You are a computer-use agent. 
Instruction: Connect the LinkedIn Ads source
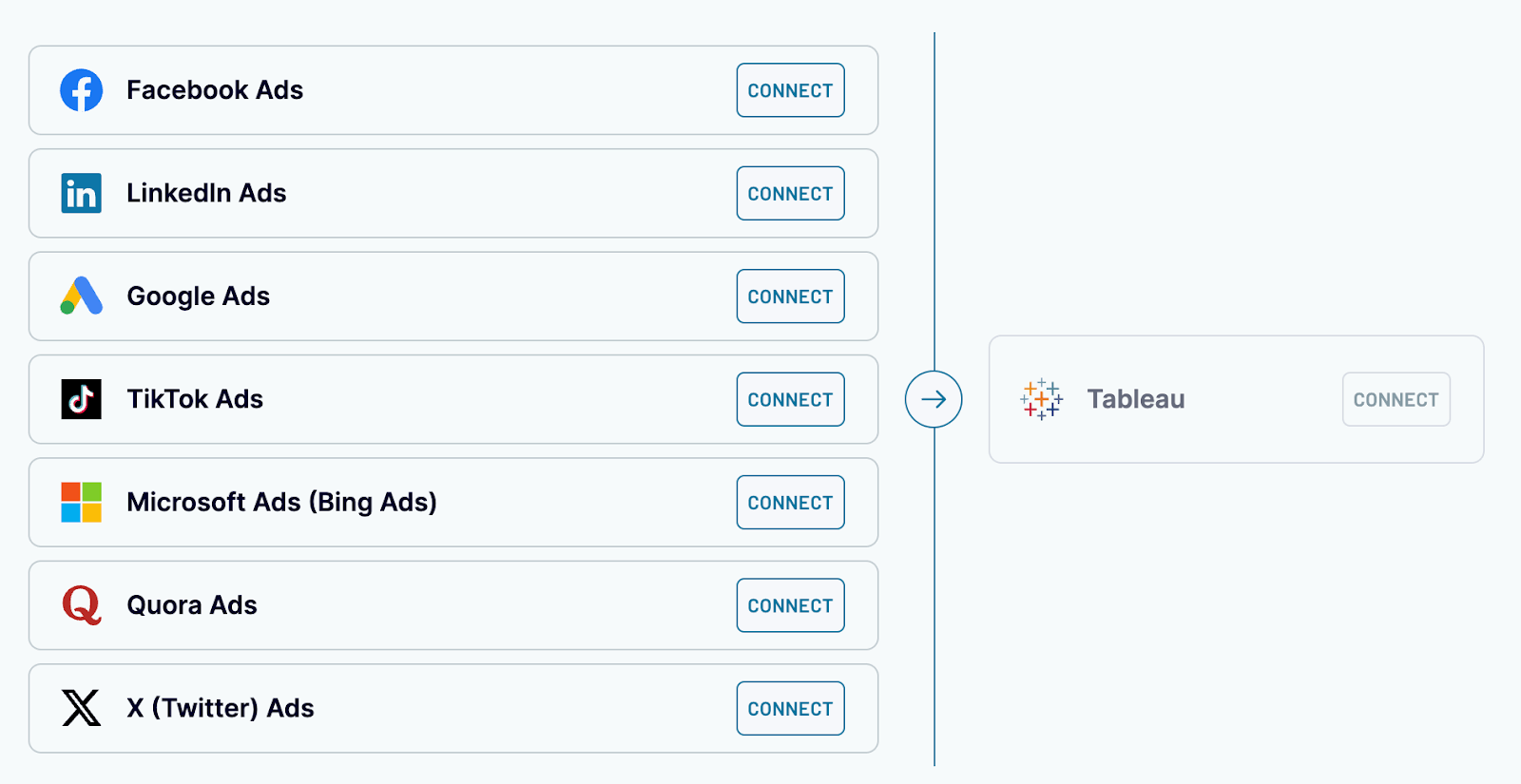pos(790,193)
